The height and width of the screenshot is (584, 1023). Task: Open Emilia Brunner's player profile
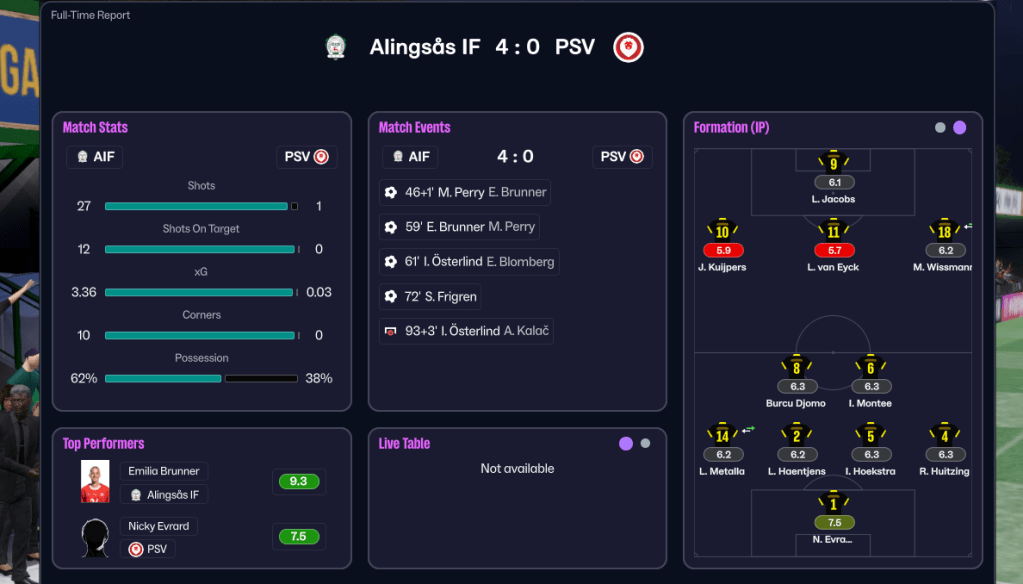(164, 471)
